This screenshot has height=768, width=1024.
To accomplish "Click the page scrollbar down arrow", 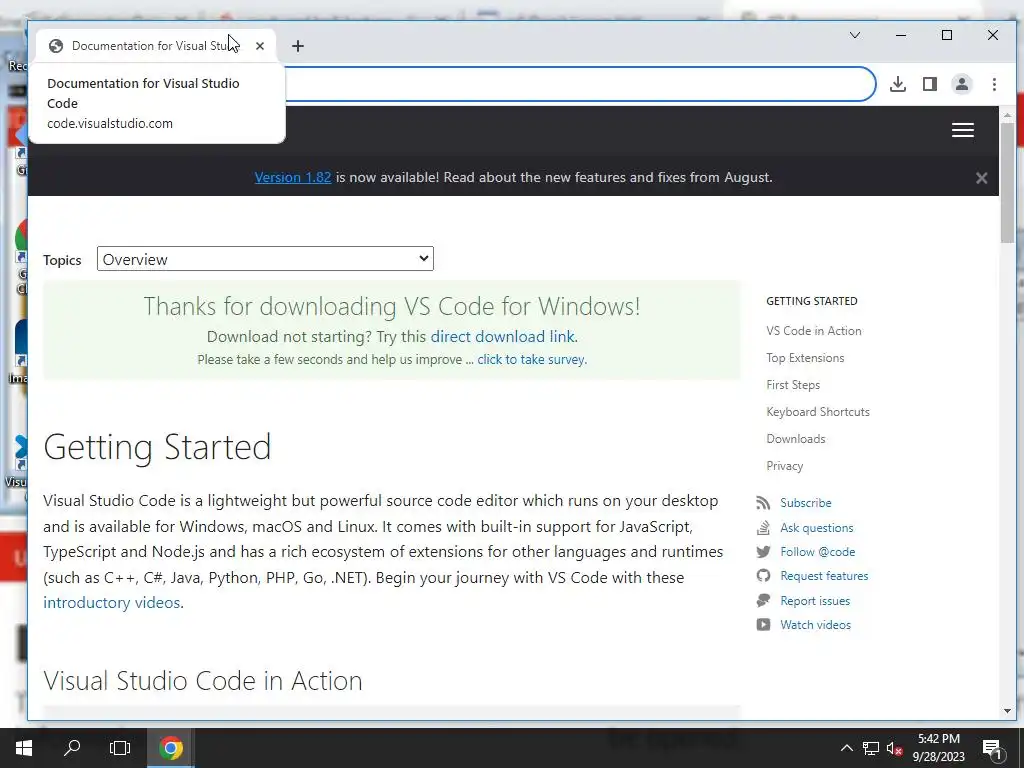I will (1007, 711).
